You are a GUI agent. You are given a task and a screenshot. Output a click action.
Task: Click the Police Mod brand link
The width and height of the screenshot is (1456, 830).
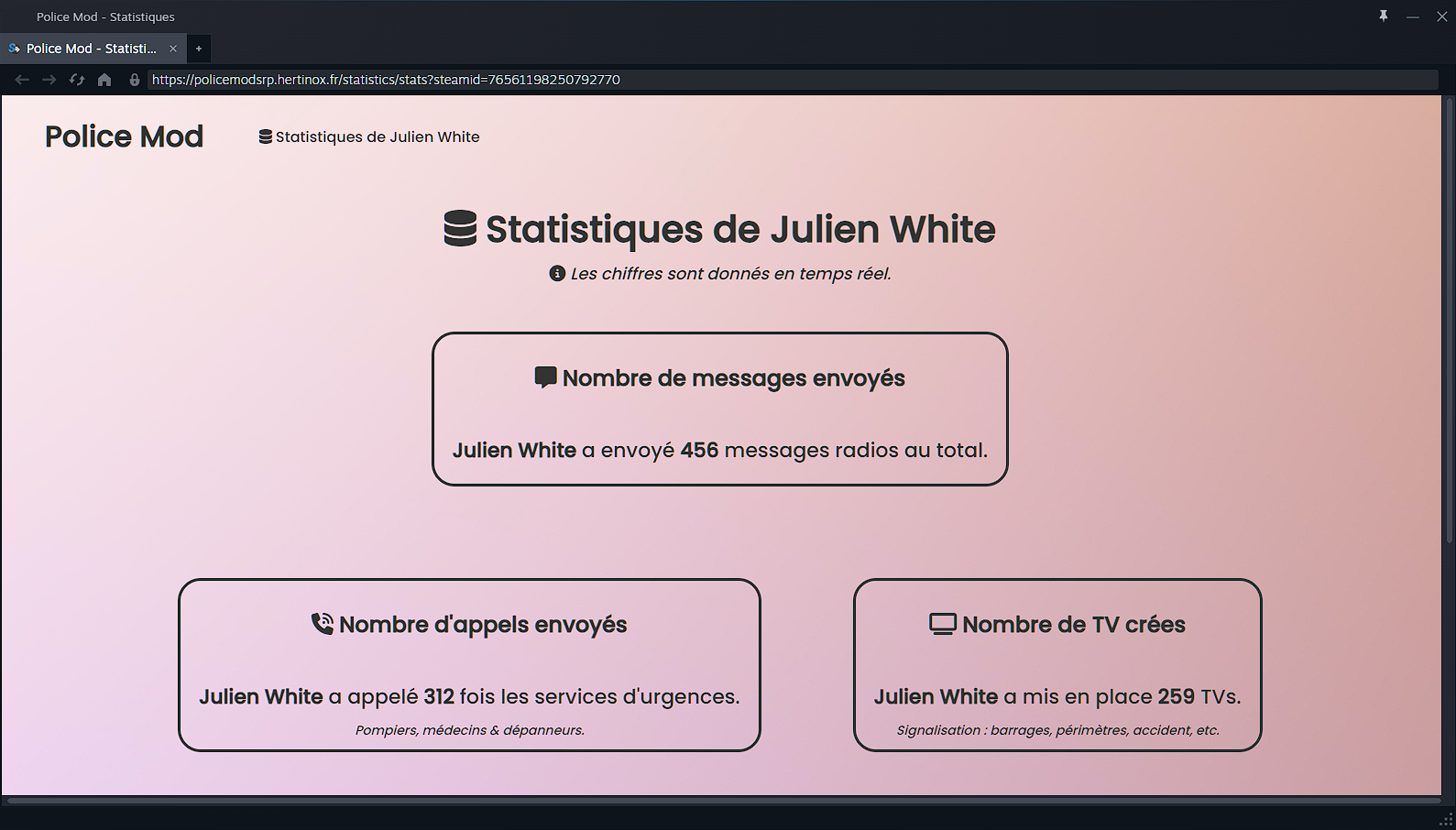pyautogui.click(x=124, y=137)
